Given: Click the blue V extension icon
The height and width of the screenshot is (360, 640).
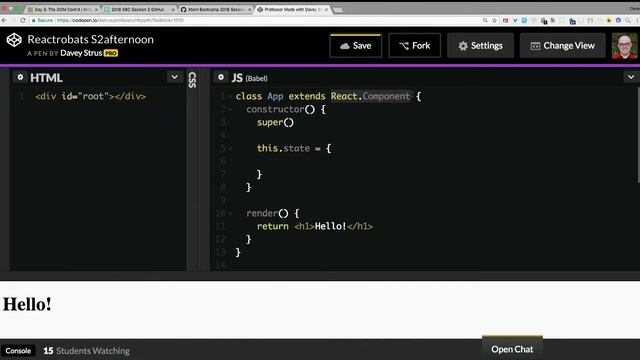Looking at the screenshot, I should [x=515, y=20].
